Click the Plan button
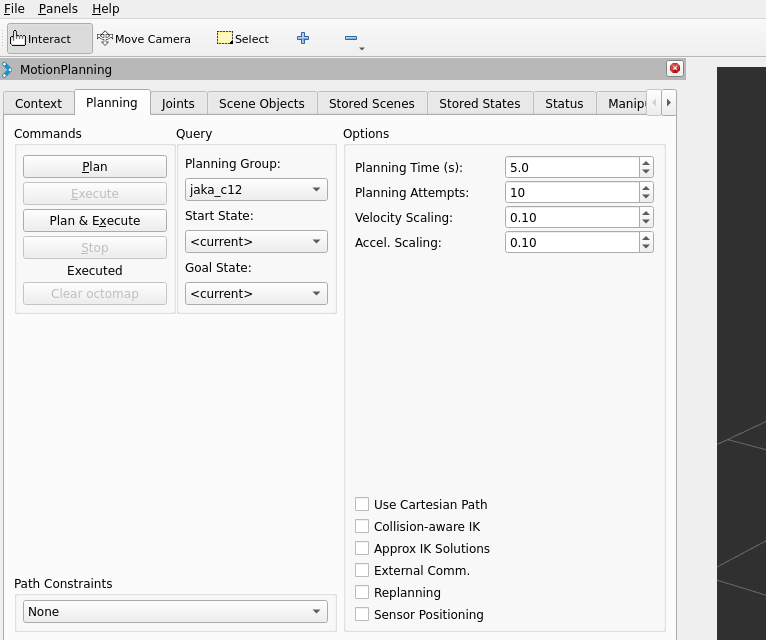This screenshot has width=766, height=640. pyautogui.click(x=95, y=167)
